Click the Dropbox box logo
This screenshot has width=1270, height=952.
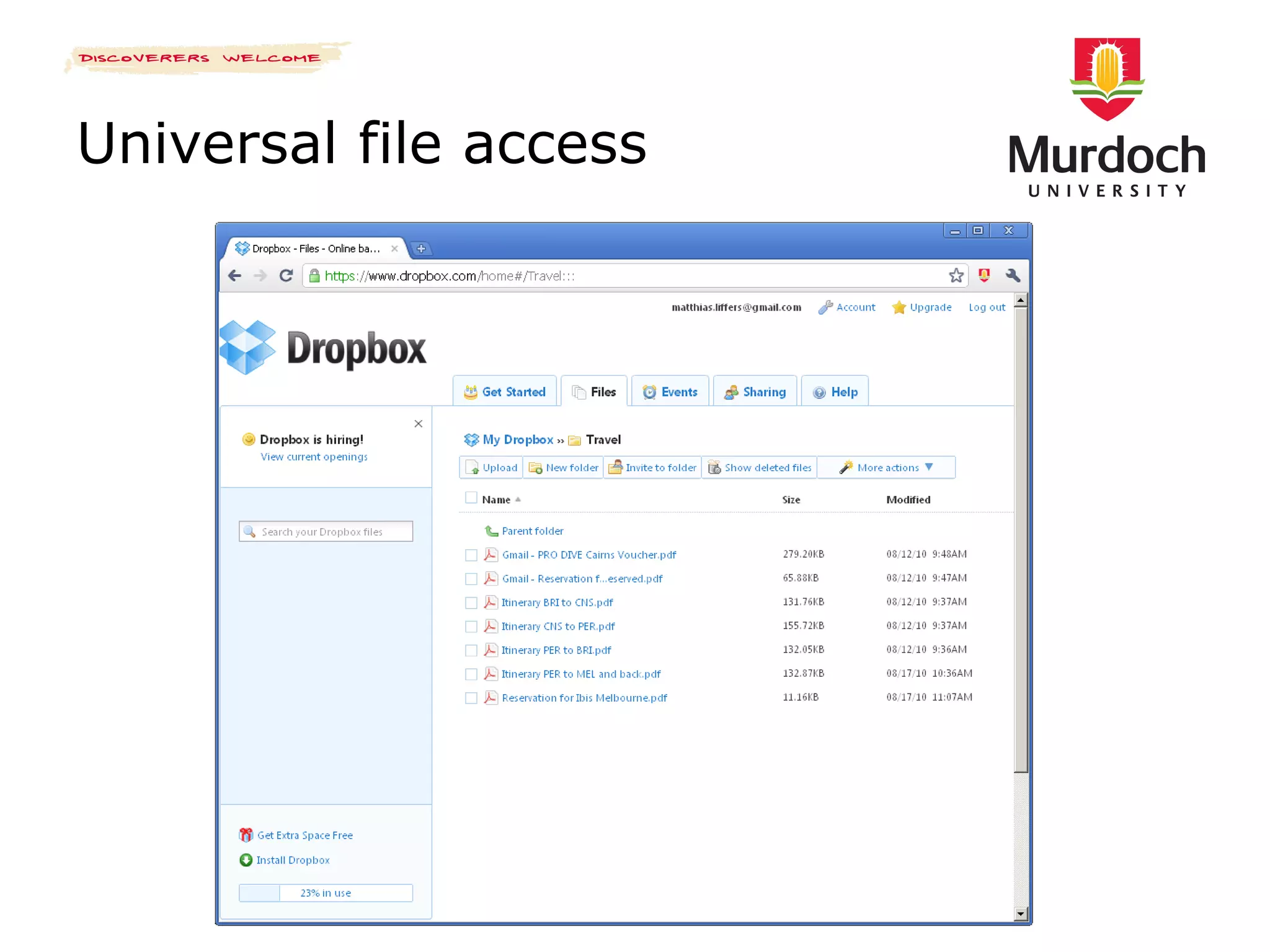tap(247, 347)
